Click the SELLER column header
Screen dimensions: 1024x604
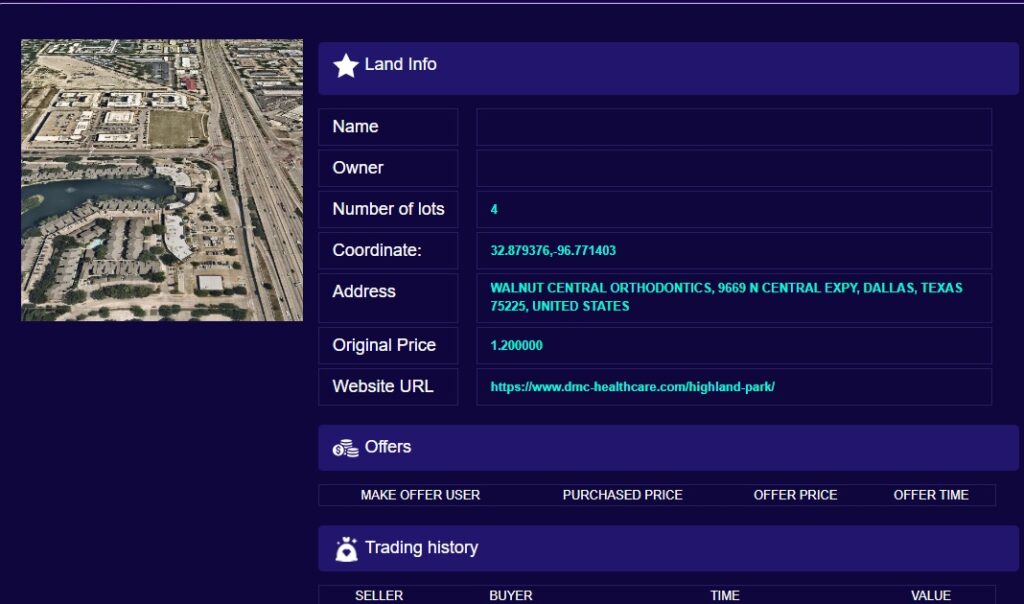379,595
